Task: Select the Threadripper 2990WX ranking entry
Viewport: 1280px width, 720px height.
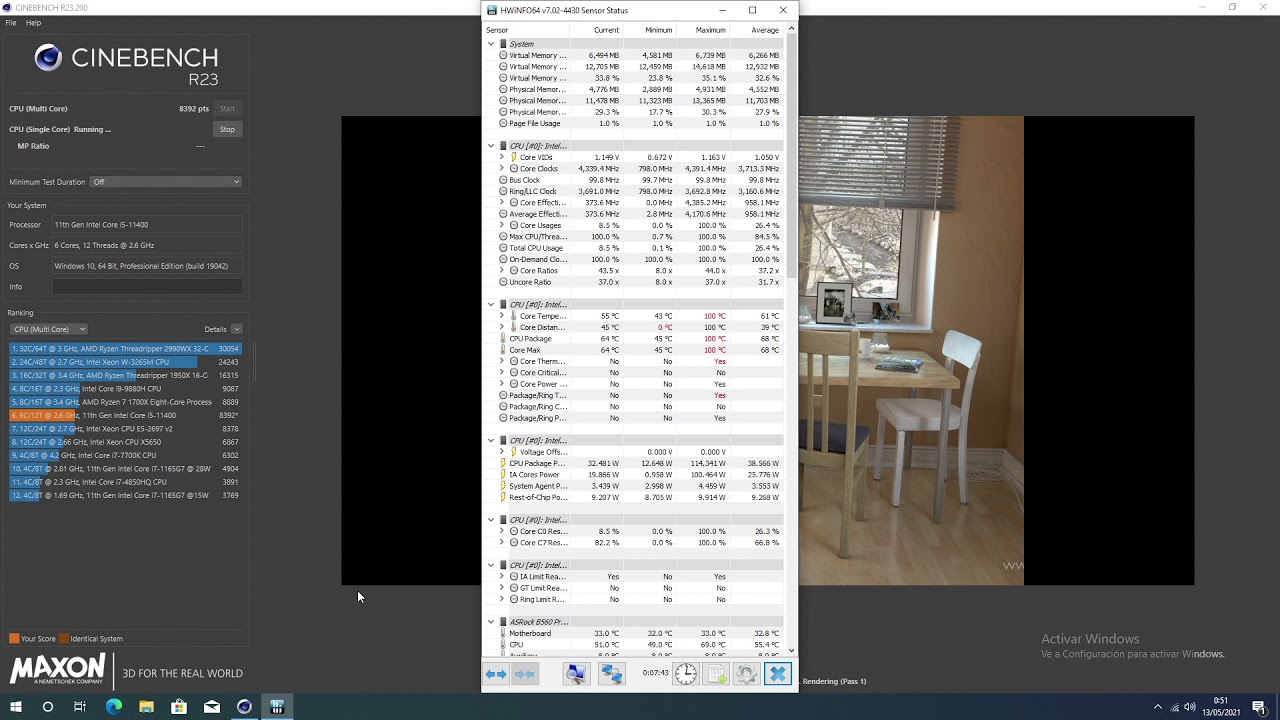Action: pos(125,349)
